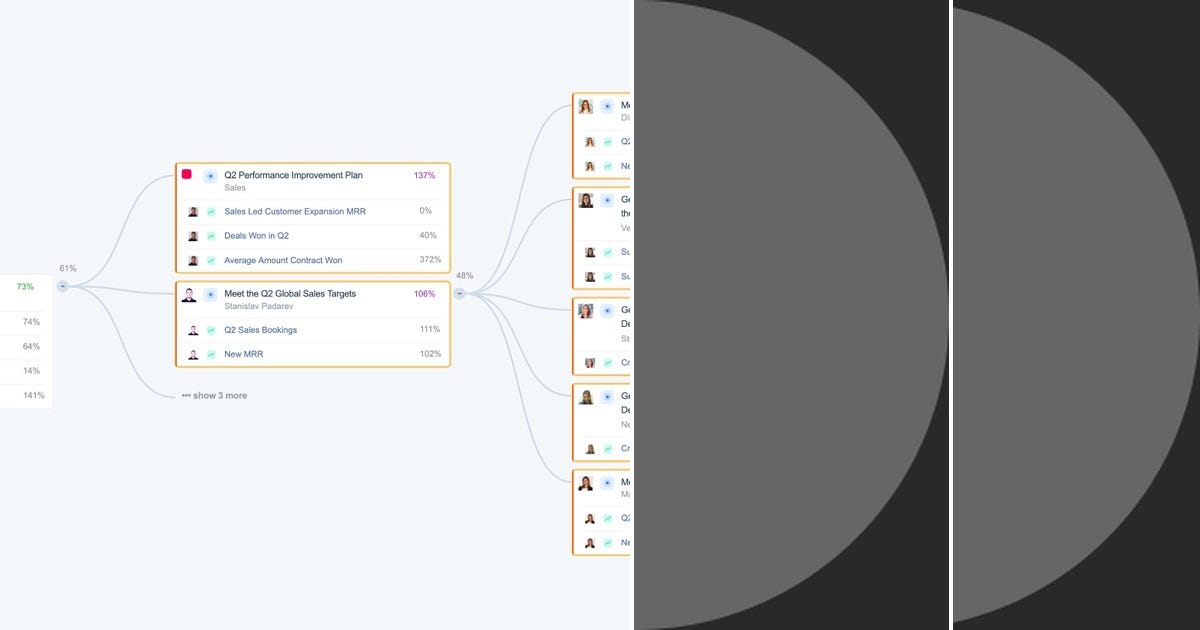Collapse the branch at the 61% node
1200x630 pixels.
point(63,286)
